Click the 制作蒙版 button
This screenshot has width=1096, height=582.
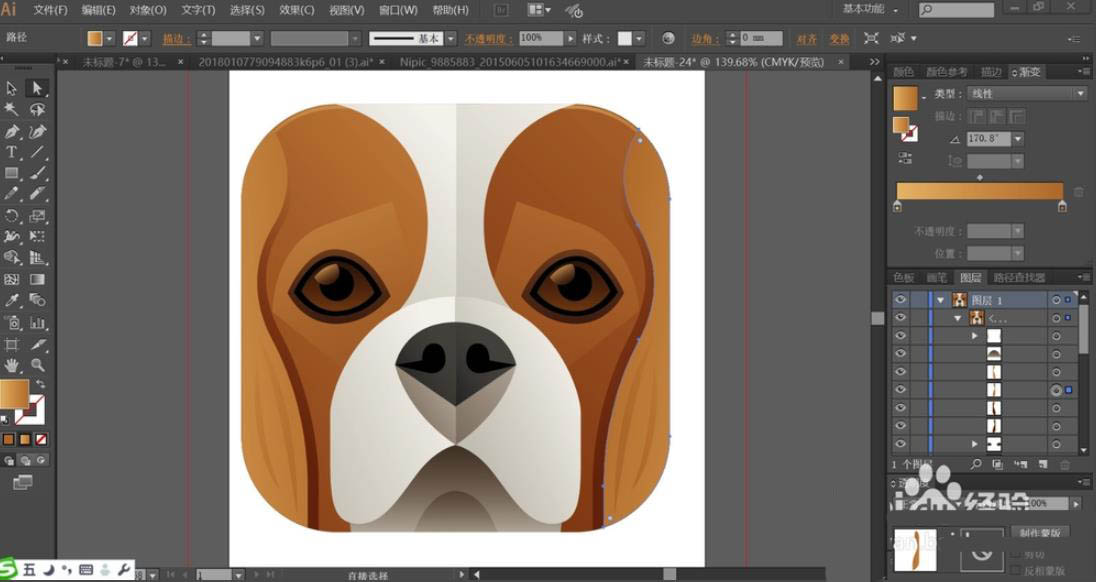(x=1039, y=533)
